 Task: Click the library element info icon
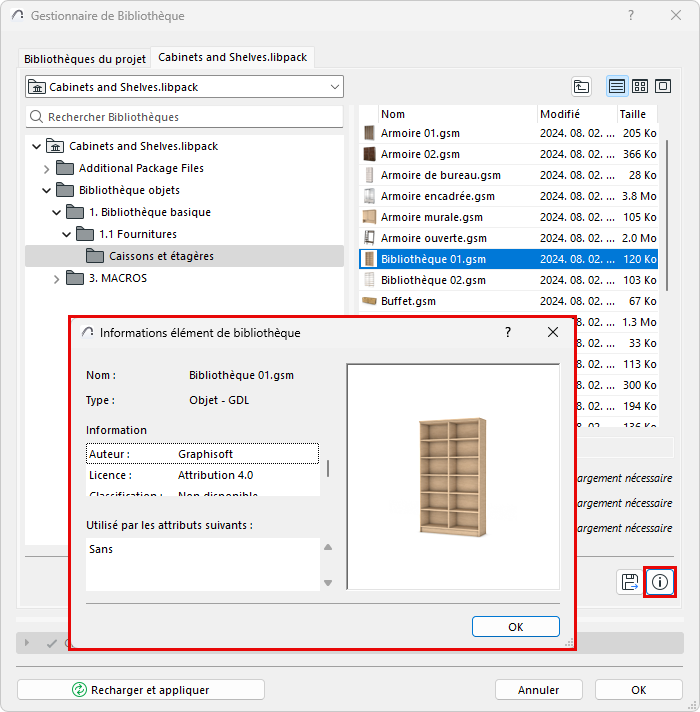pos(660,582)
